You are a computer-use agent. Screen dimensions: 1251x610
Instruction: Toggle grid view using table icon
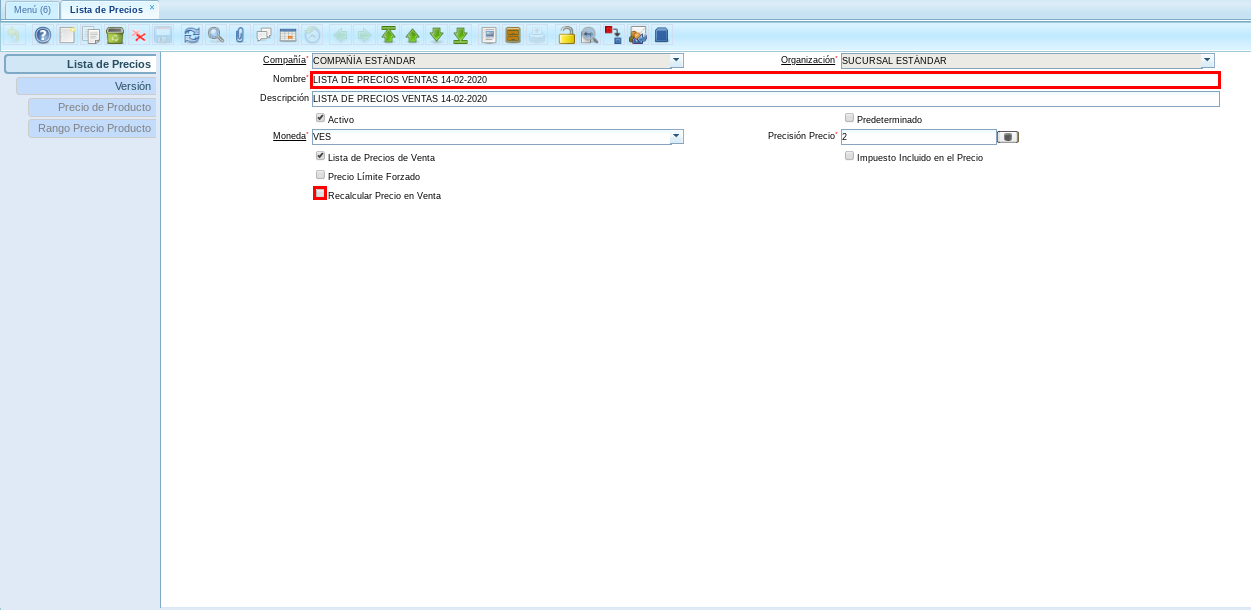288,35
